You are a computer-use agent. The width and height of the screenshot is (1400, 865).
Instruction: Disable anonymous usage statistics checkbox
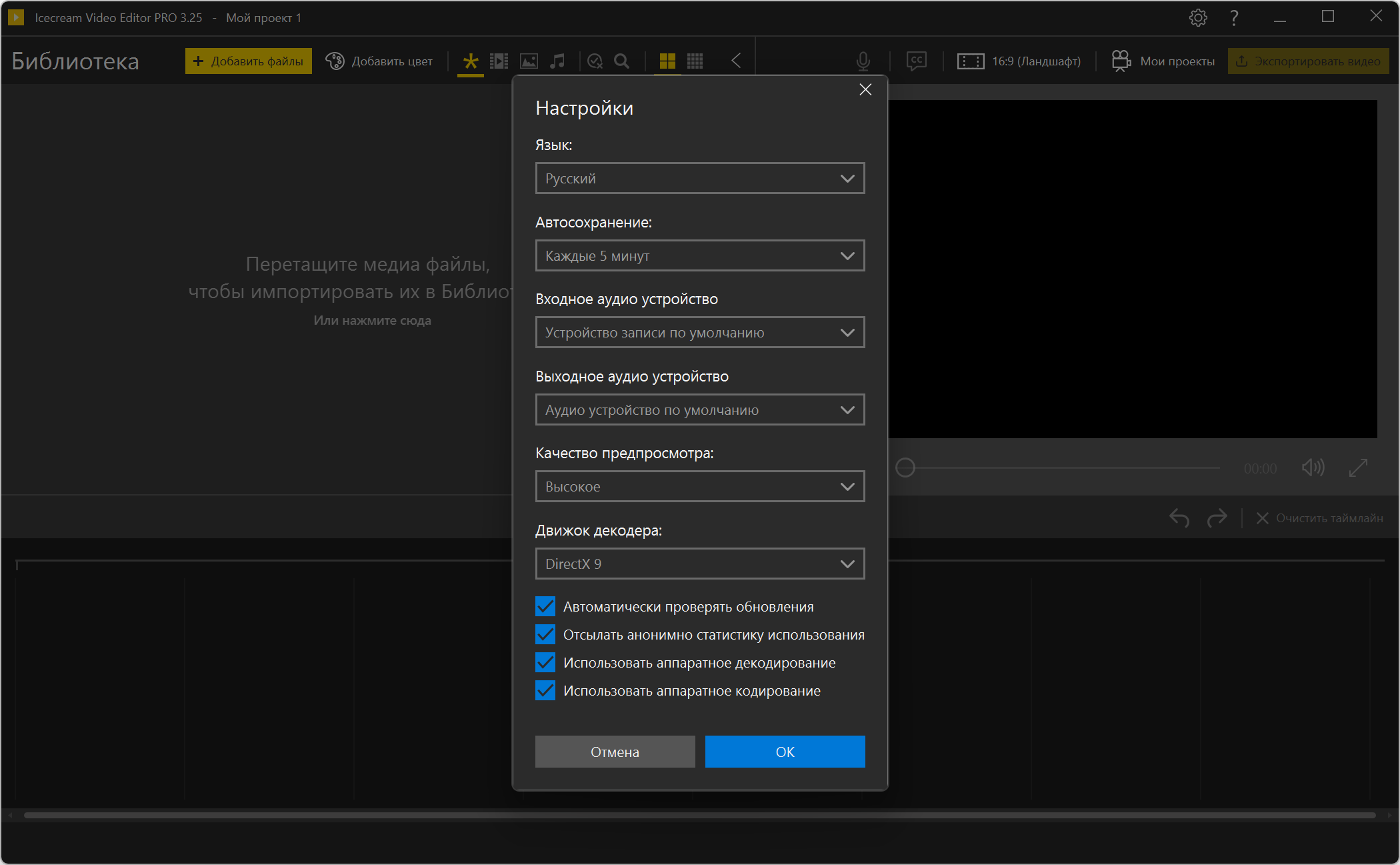(x=545, y=634)
